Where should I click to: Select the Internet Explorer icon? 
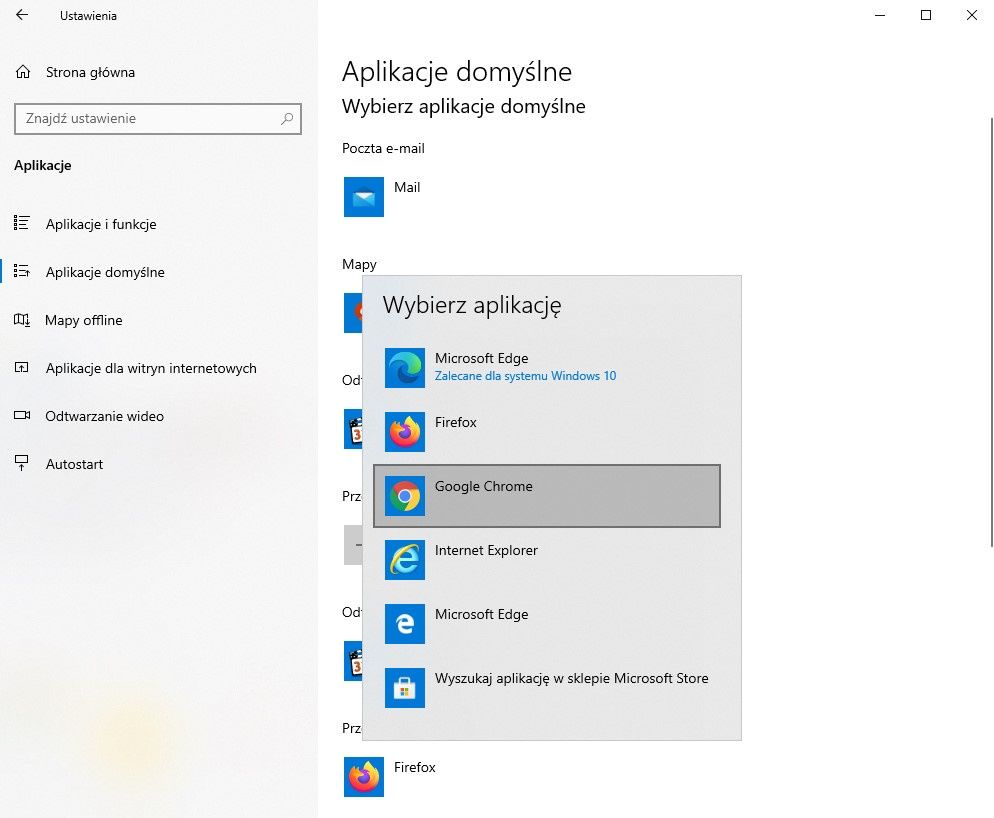point(404,560)
